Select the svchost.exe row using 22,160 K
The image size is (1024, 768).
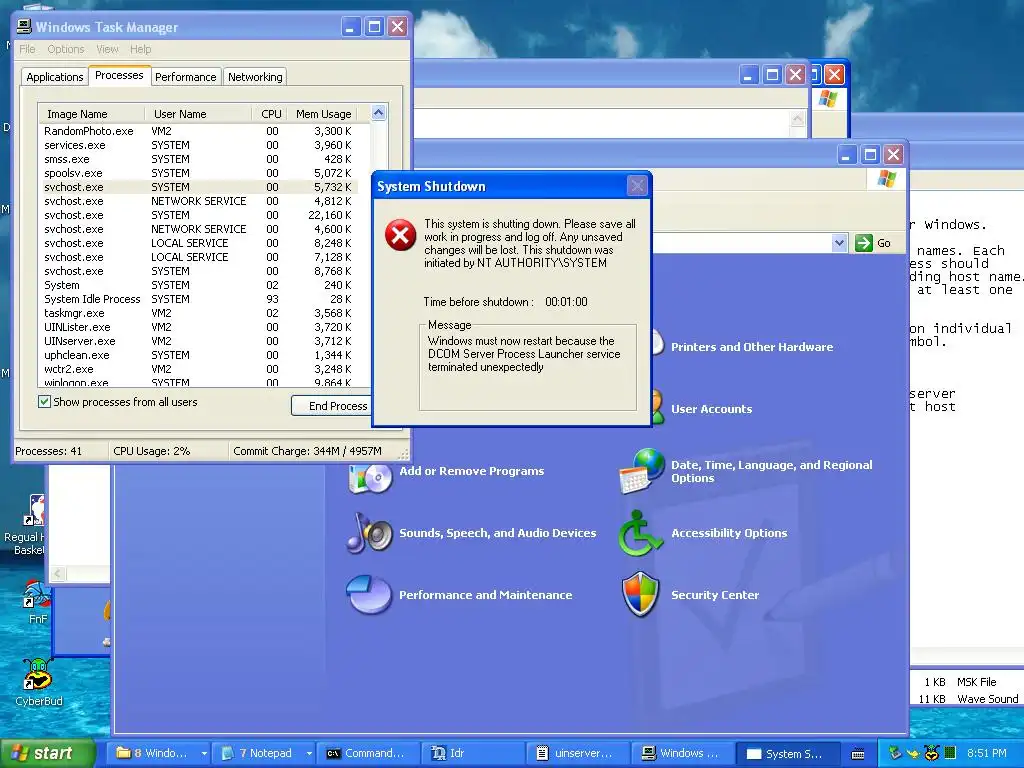[199, 215]
